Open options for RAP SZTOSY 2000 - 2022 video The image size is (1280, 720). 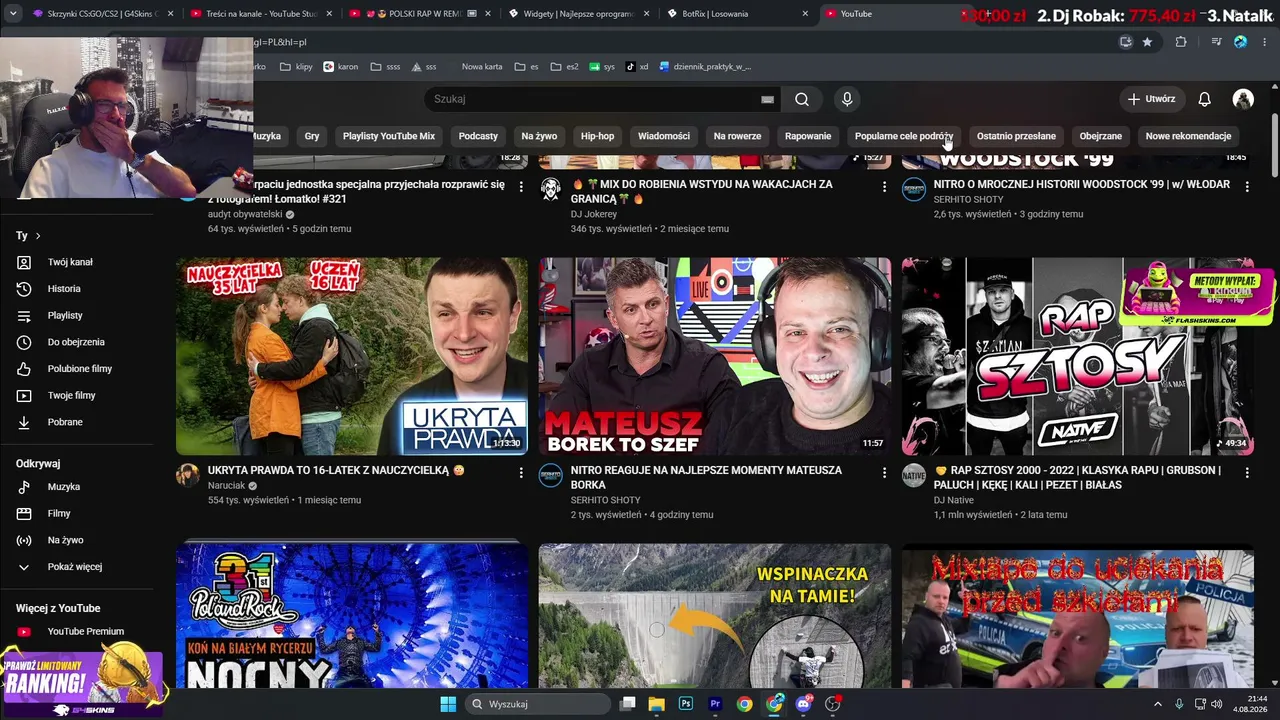tap(1247, 472)
